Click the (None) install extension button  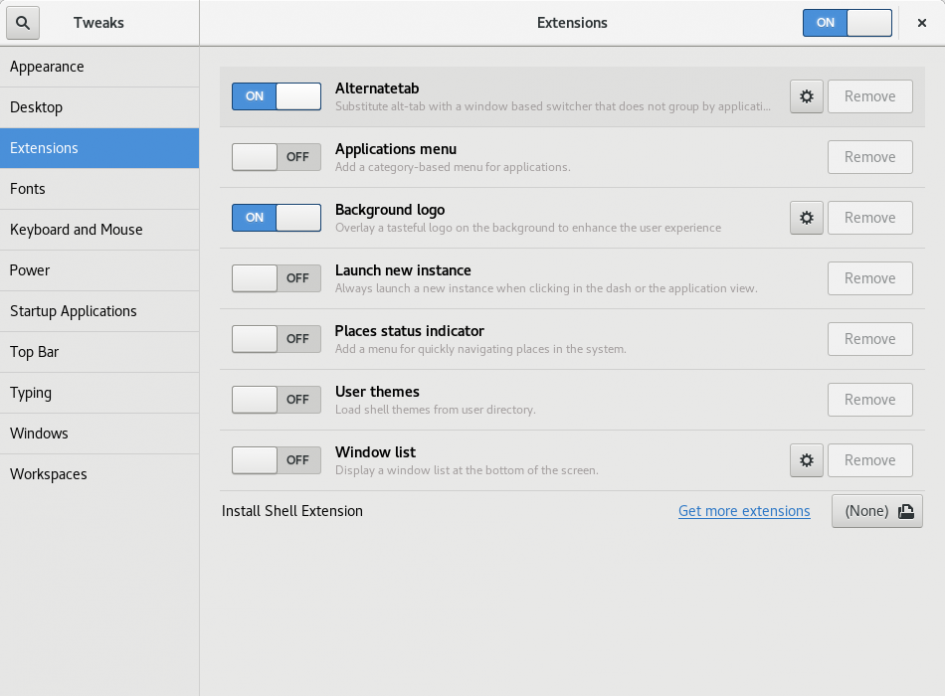pyautogui.click(x=876, y=510)
